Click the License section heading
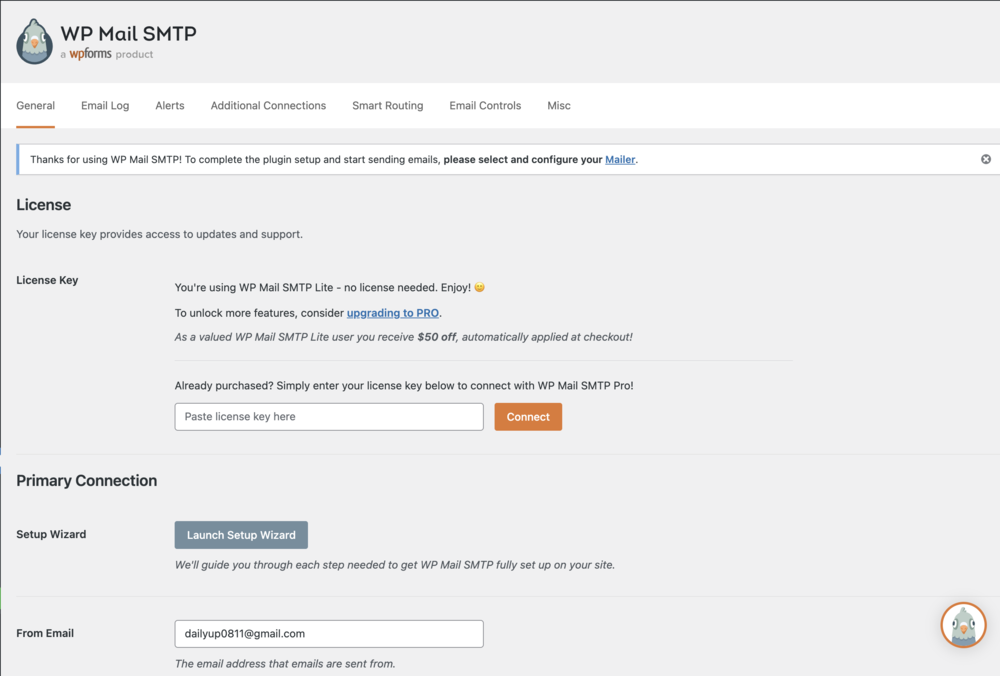 coord(43,205)
